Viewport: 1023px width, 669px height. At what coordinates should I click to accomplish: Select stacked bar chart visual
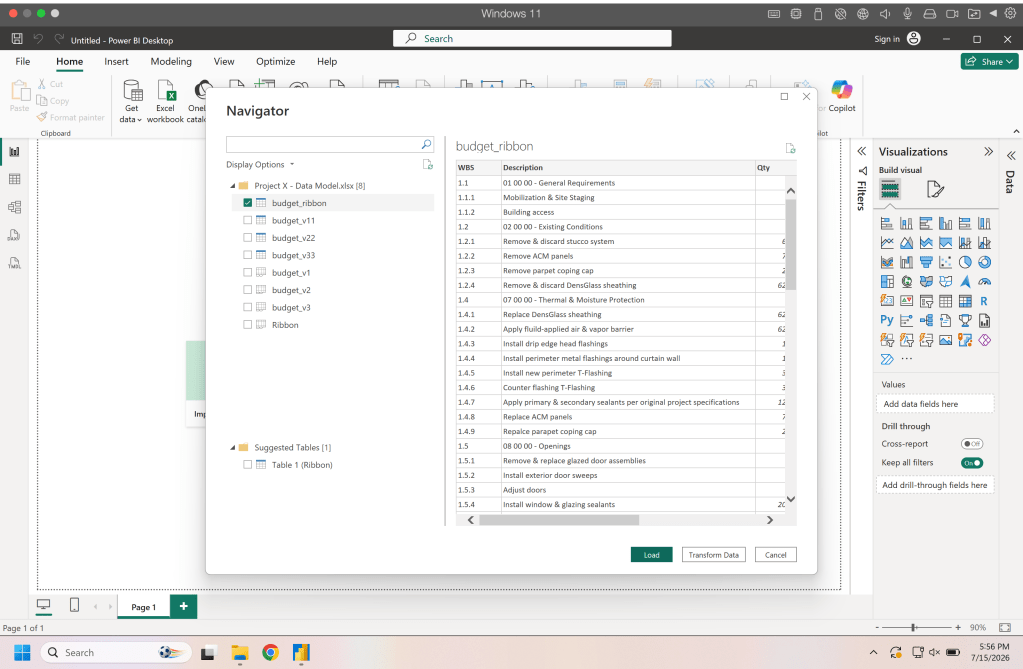coord(887,223)
